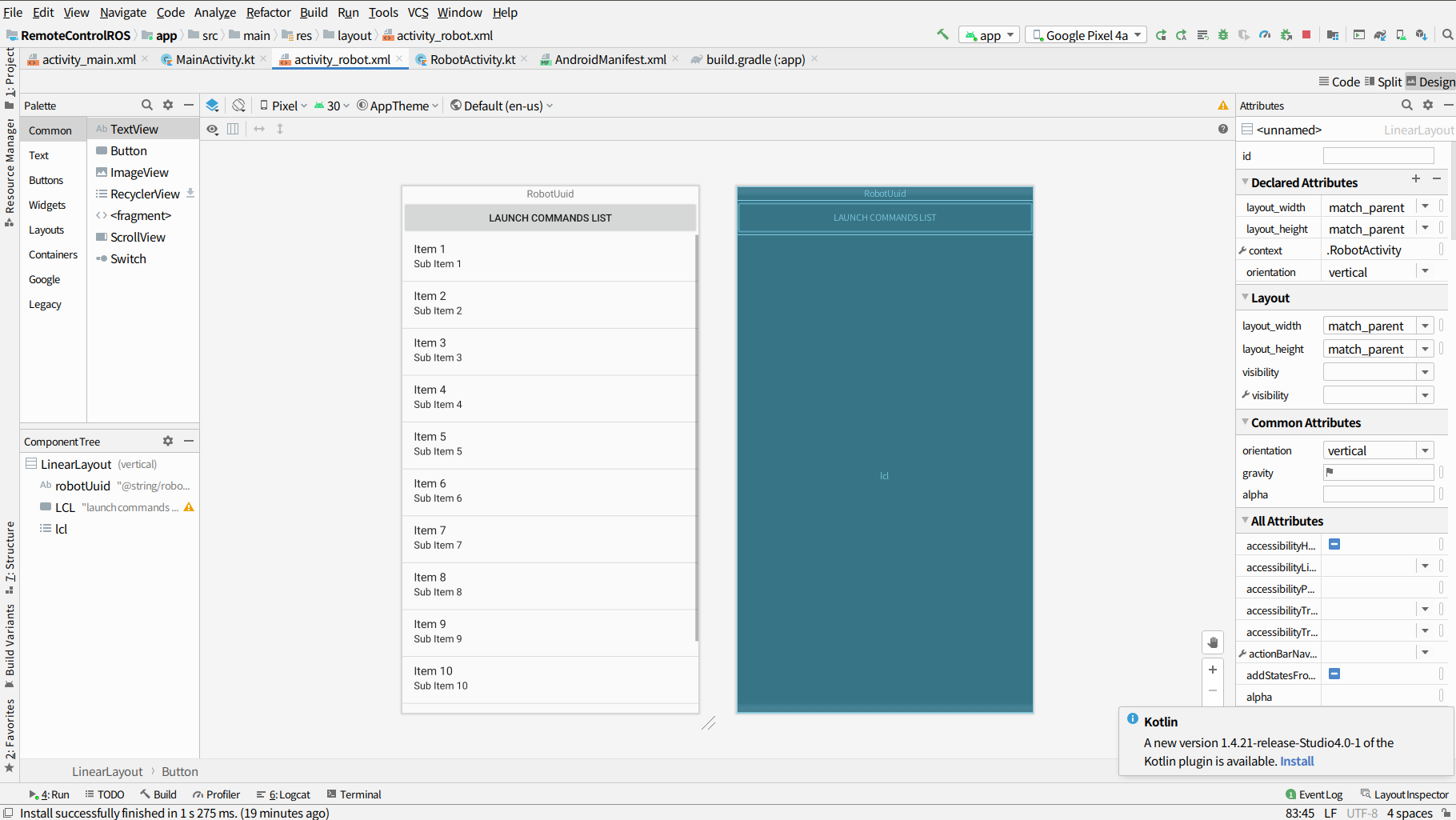Open Project Structure from the toolbar

(x=1333, y=35)
